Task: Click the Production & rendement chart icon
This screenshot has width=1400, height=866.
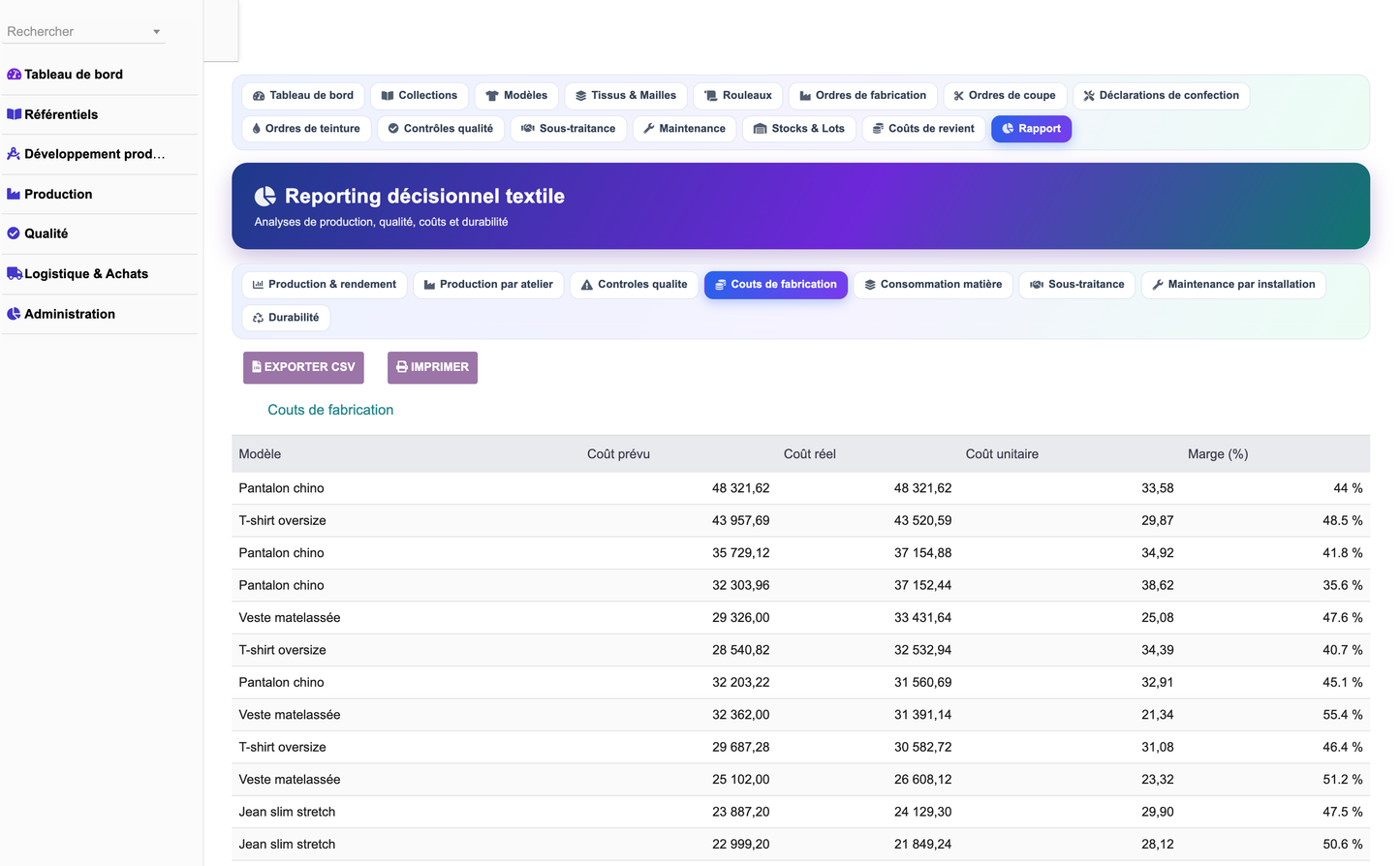Action: coord(259,285)
